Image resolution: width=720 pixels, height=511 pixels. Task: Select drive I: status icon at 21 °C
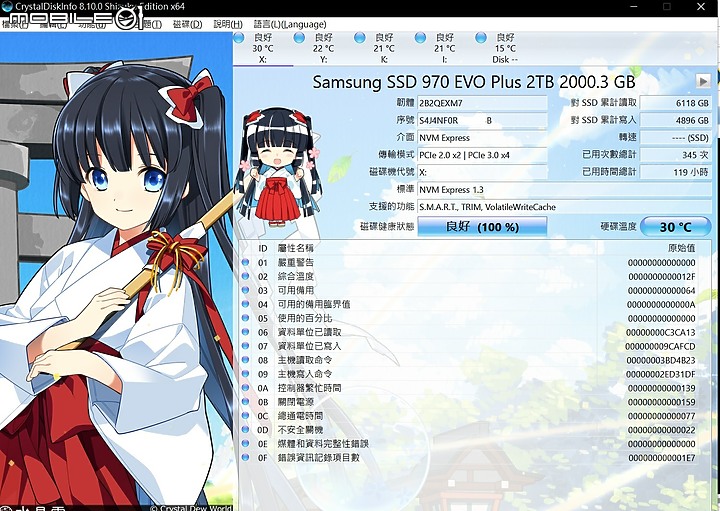pos(420,38)
